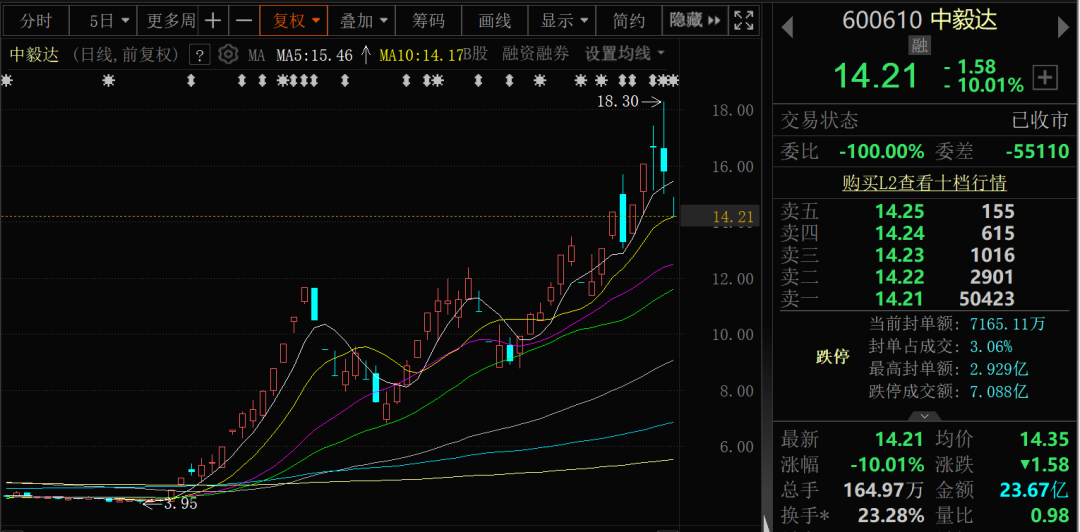
Task: Click the question mark help icon
Action: coord(200,55)
